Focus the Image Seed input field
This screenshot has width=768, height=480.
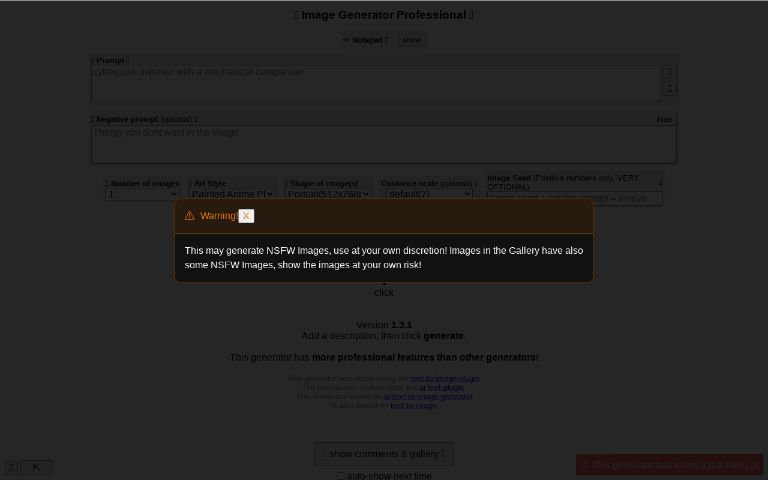tap(573, 198)
